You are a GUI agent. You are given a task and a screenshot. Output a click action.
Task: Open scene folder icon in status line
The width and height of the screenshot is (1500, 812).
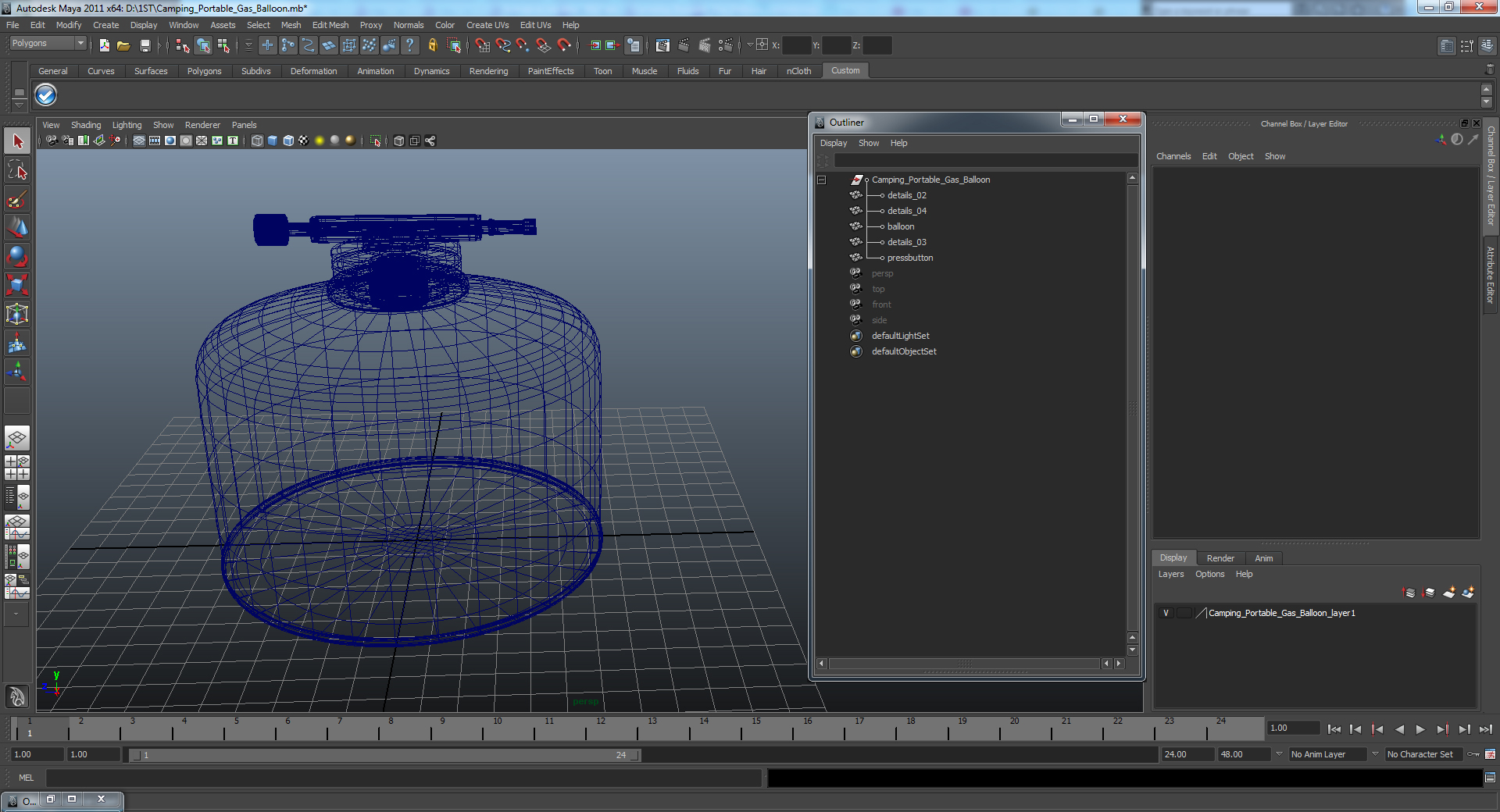pyautogui.click(x=123, y=45)
